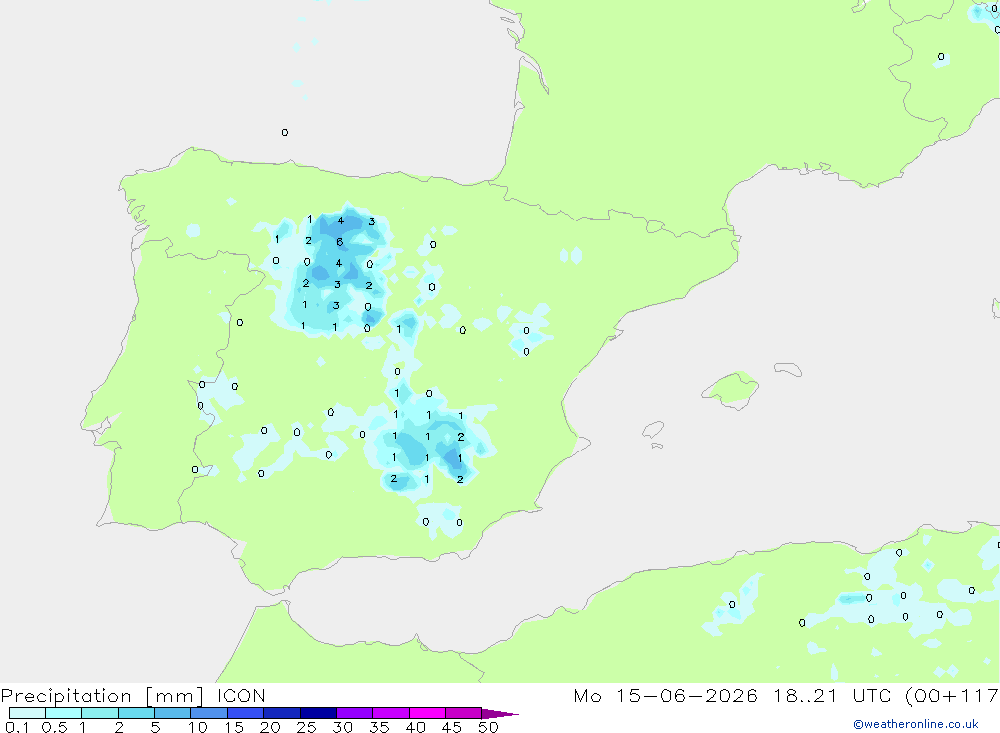The width and height of the screenshot is (1000, 733).
Task: Click the lone "0" value in the Bay of Biscay
Action: click(x=284, y=133)
